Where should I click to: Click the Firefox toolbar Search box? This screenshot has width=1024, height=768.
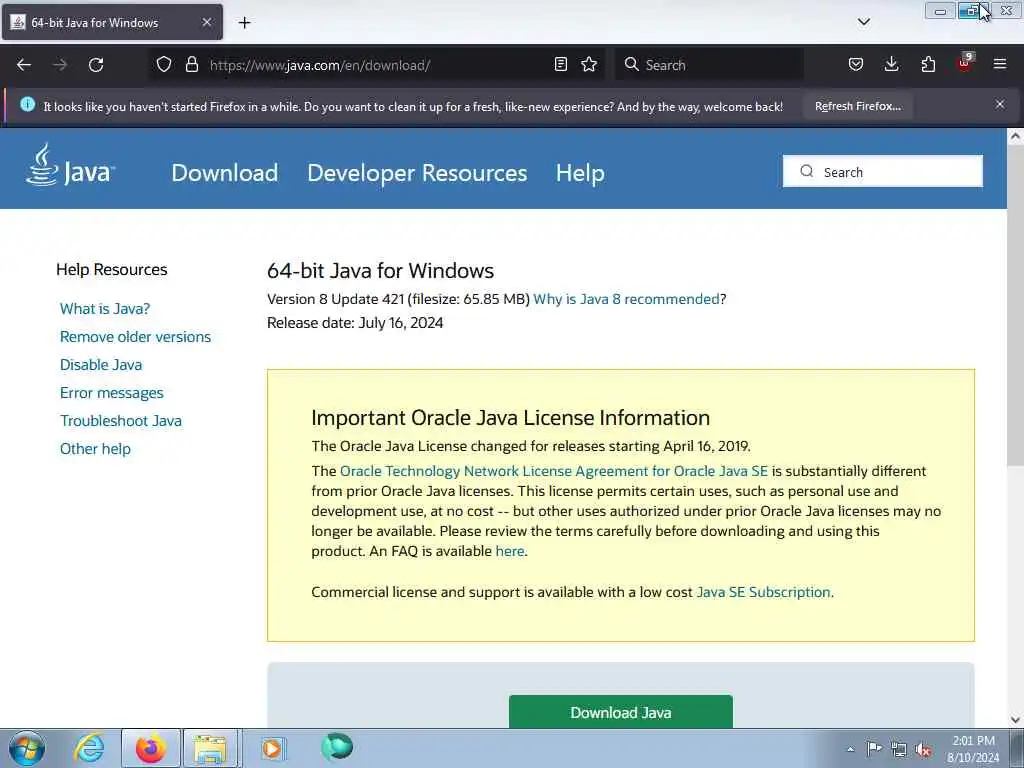tap(710, 65)
